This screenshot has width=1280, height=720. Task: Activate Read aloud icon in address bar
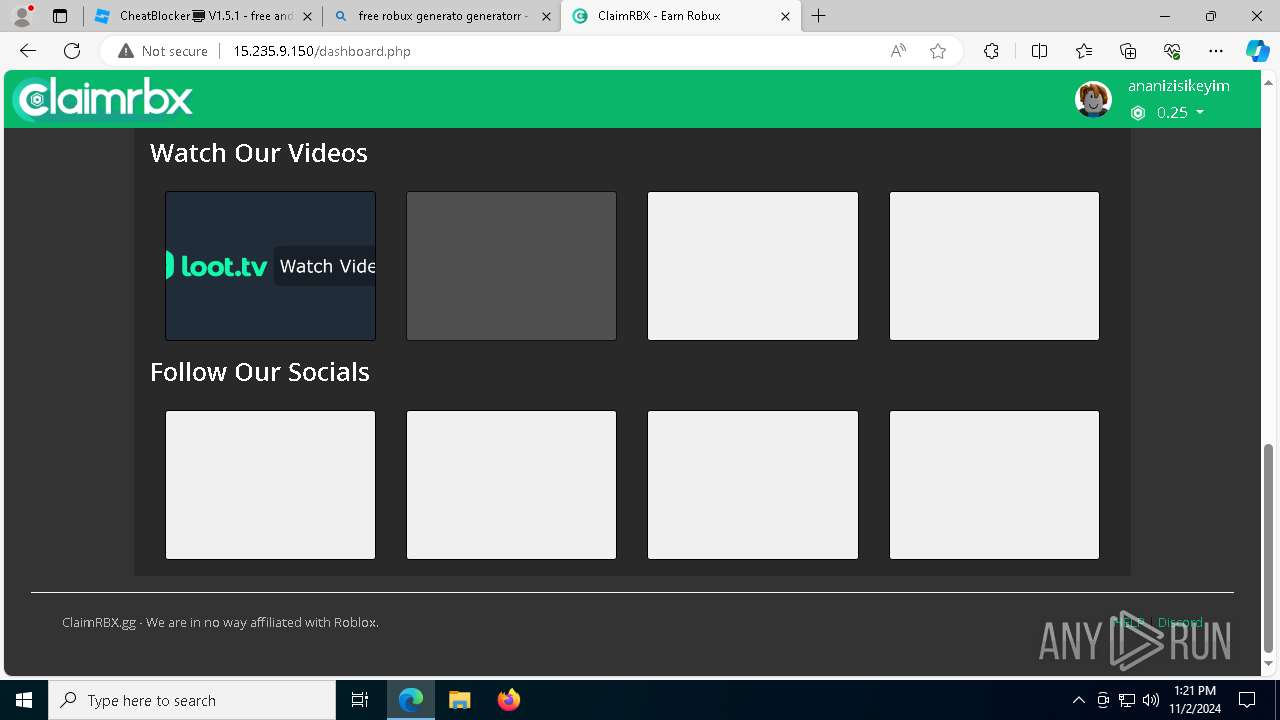click(898, 51)
